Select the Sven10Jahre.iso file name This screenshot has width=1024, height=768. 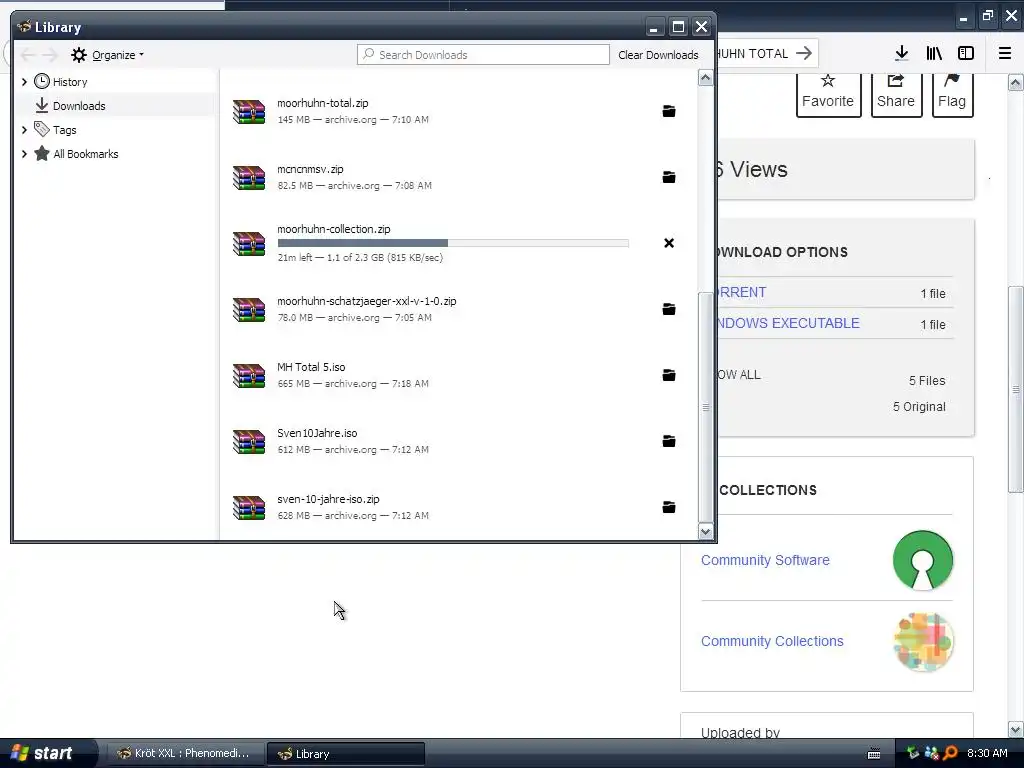coord(317,433)
